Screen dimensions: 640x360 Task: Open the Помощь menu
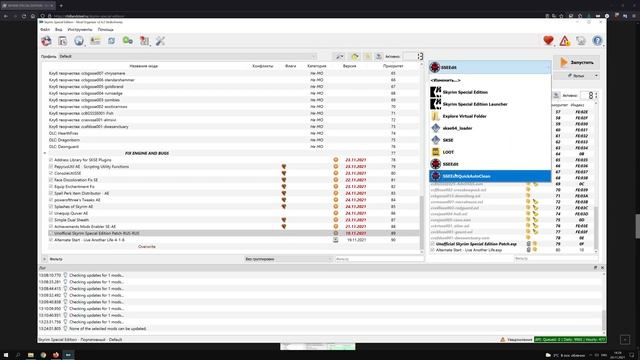tap(106, 29)
